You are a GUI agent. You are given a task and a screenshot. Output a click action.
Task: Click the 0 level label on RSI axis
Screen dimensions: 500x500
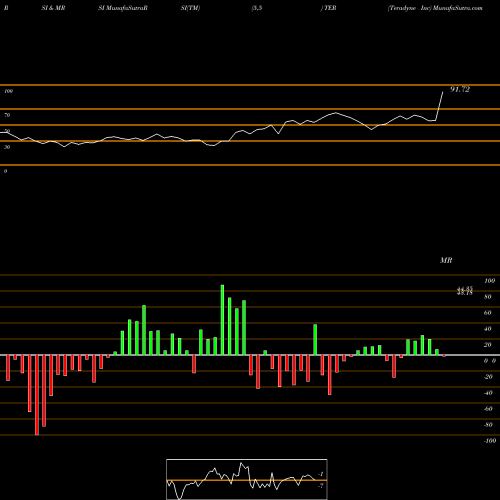[x=5, y=171]
